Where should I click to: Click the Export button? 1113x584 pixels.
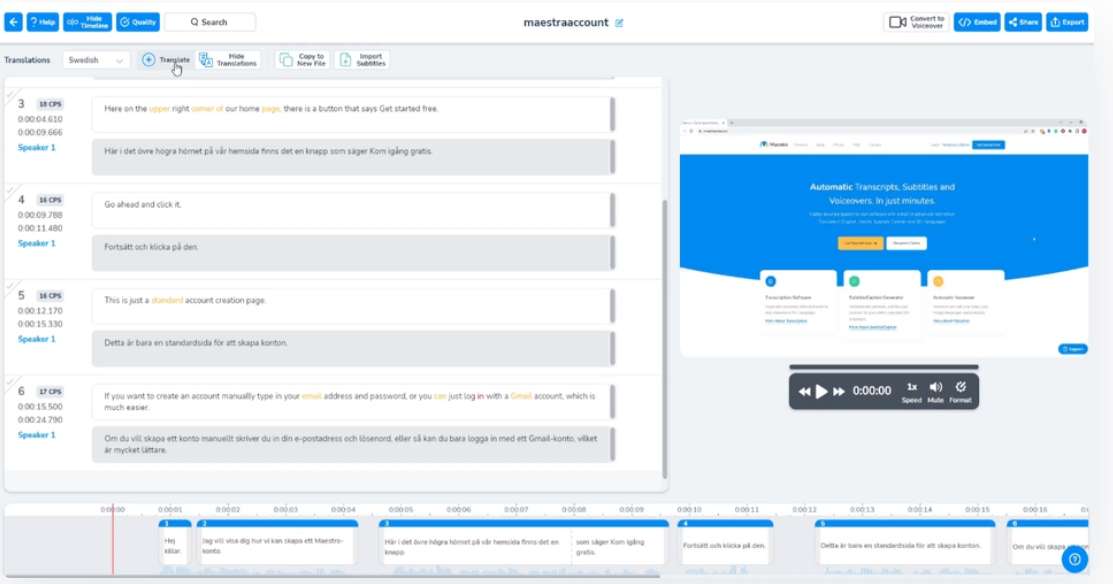pos(1067,22)
